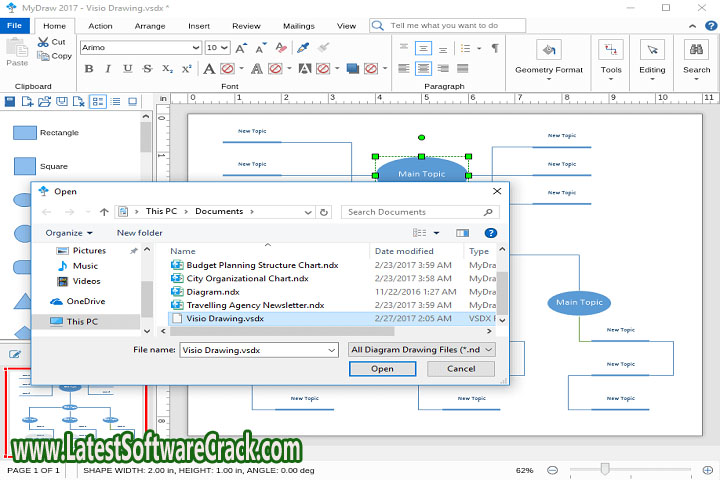
Task: Open the Editing pointer icon
Action: point(652,49)
